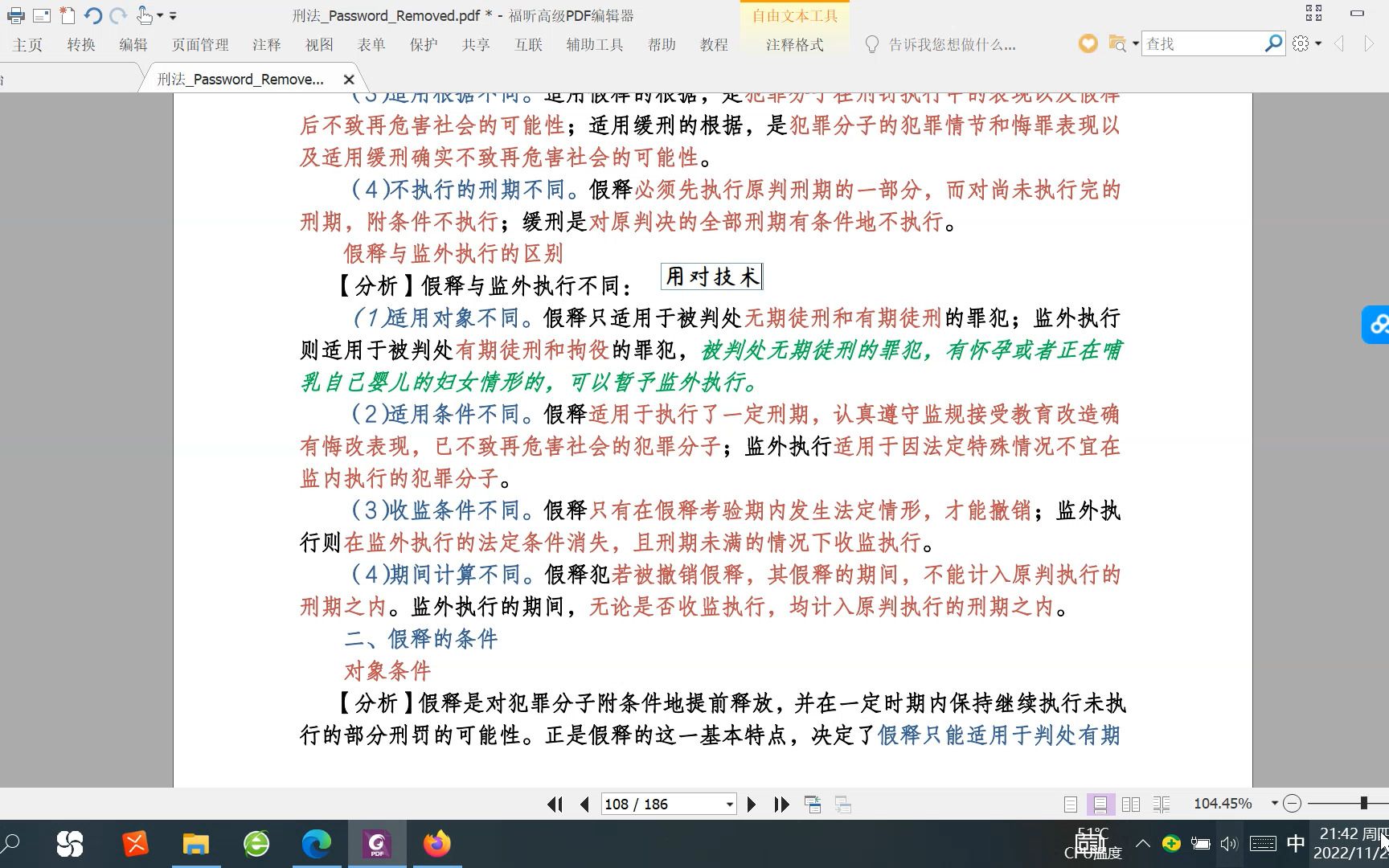Click the 108 / 186 page number field
1389x868 pixels.
662,805
